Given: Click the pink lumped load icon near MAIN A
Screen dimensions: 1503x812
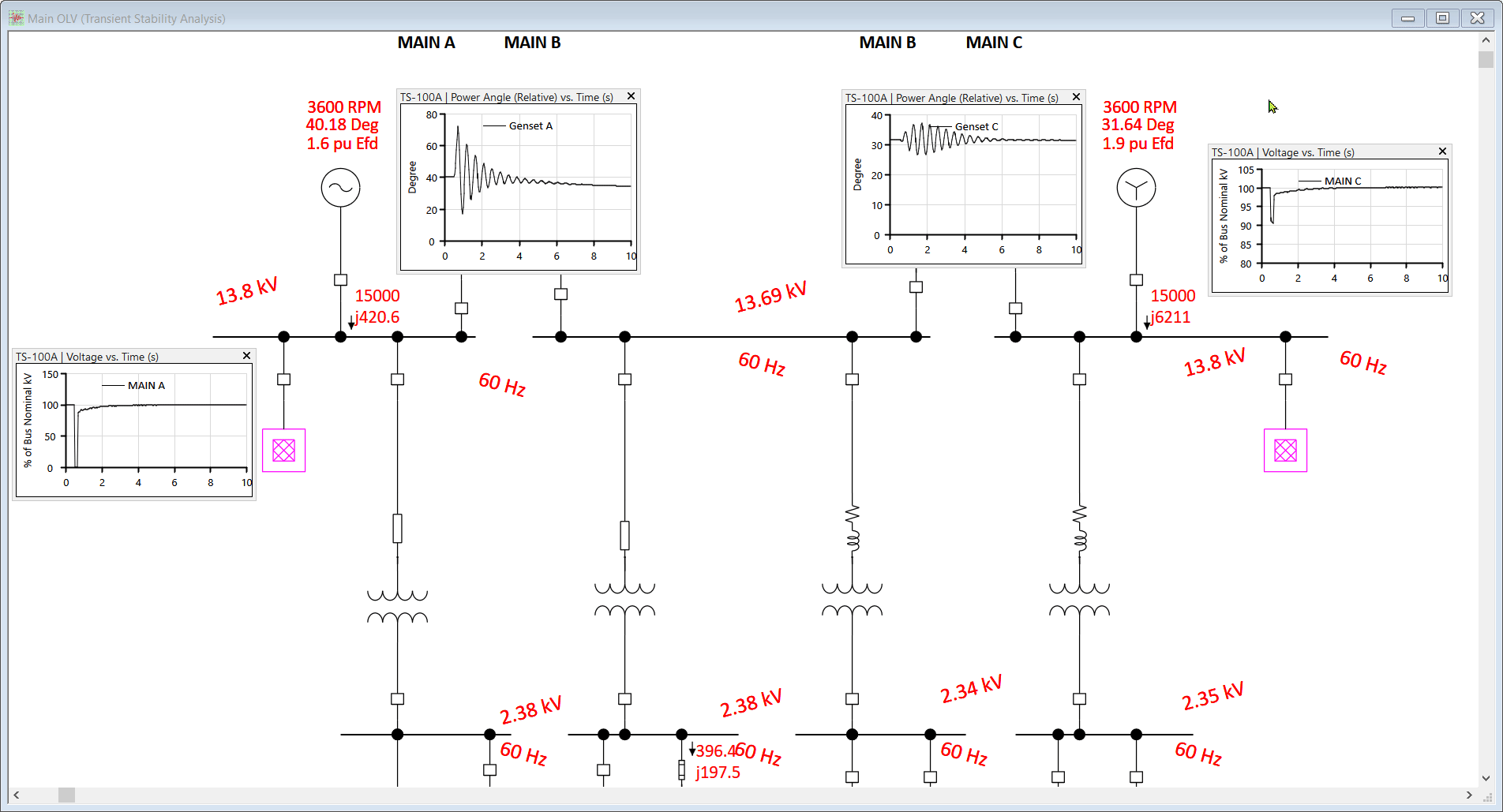Looking at the screenshot, I should pos(283,451).
